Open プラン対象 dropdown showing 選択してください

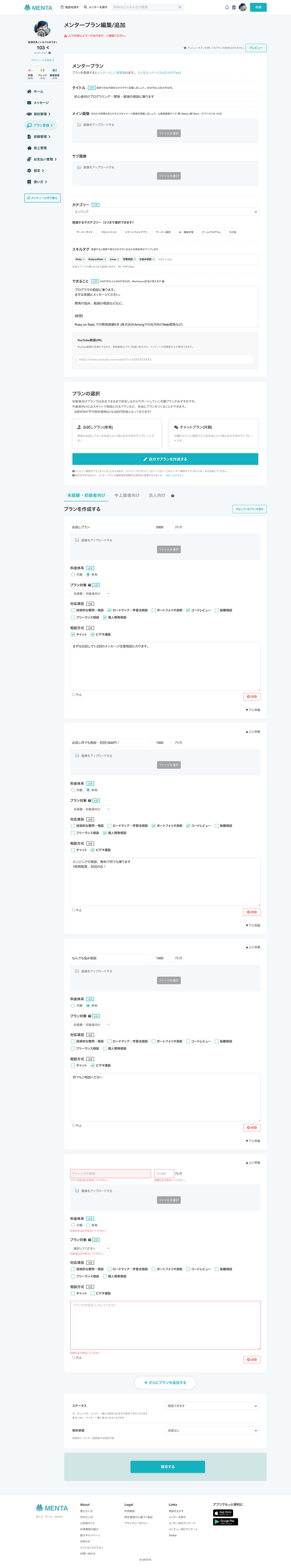pos(90,1248)
